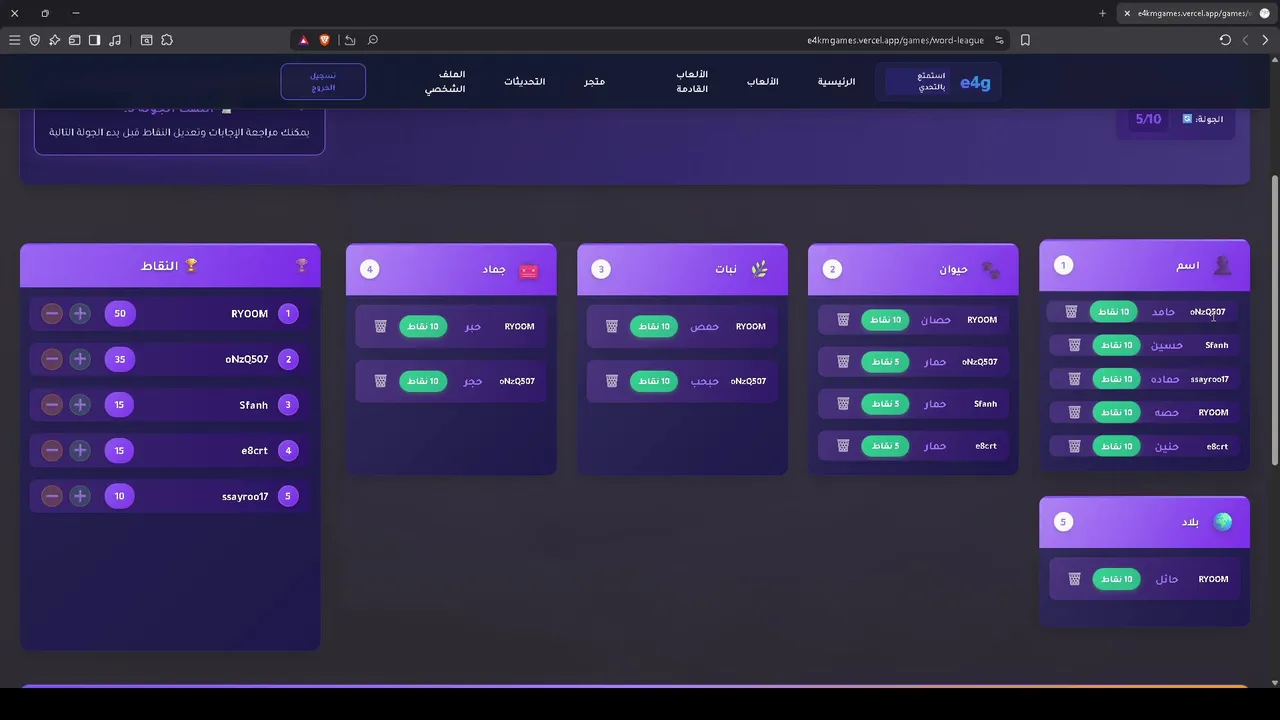The image size is (1280, 720).
Task: Click the e4g site logo
Action: pyautogui.click(x=975, y=82)
